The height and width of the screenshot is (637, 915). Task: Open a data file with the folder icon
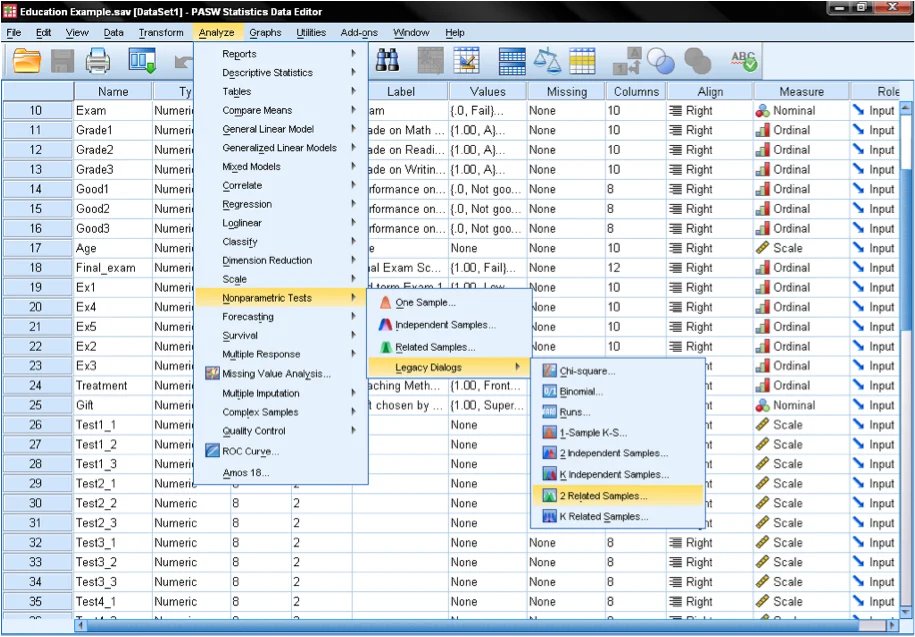(x=27, y=61)
